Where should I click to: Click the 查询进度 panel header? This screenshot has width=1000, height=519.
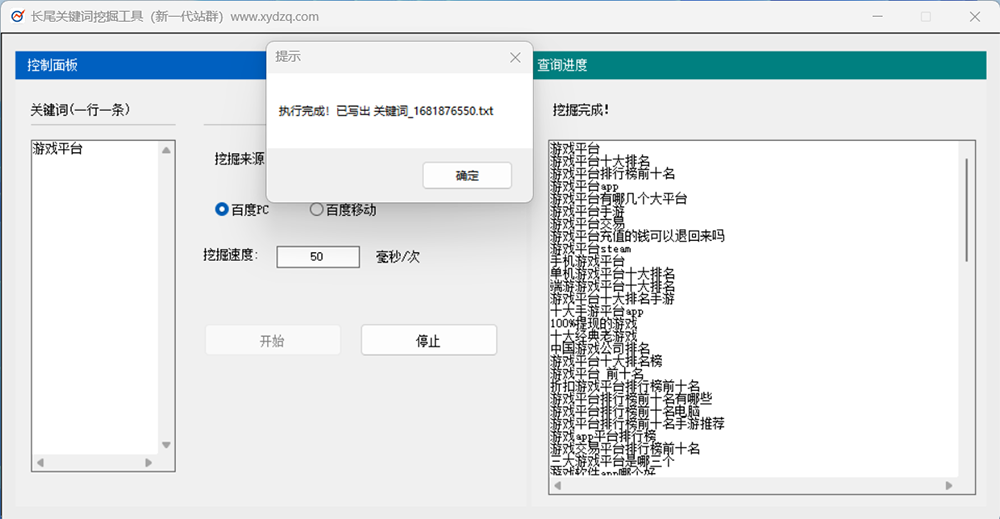(760, 65)
